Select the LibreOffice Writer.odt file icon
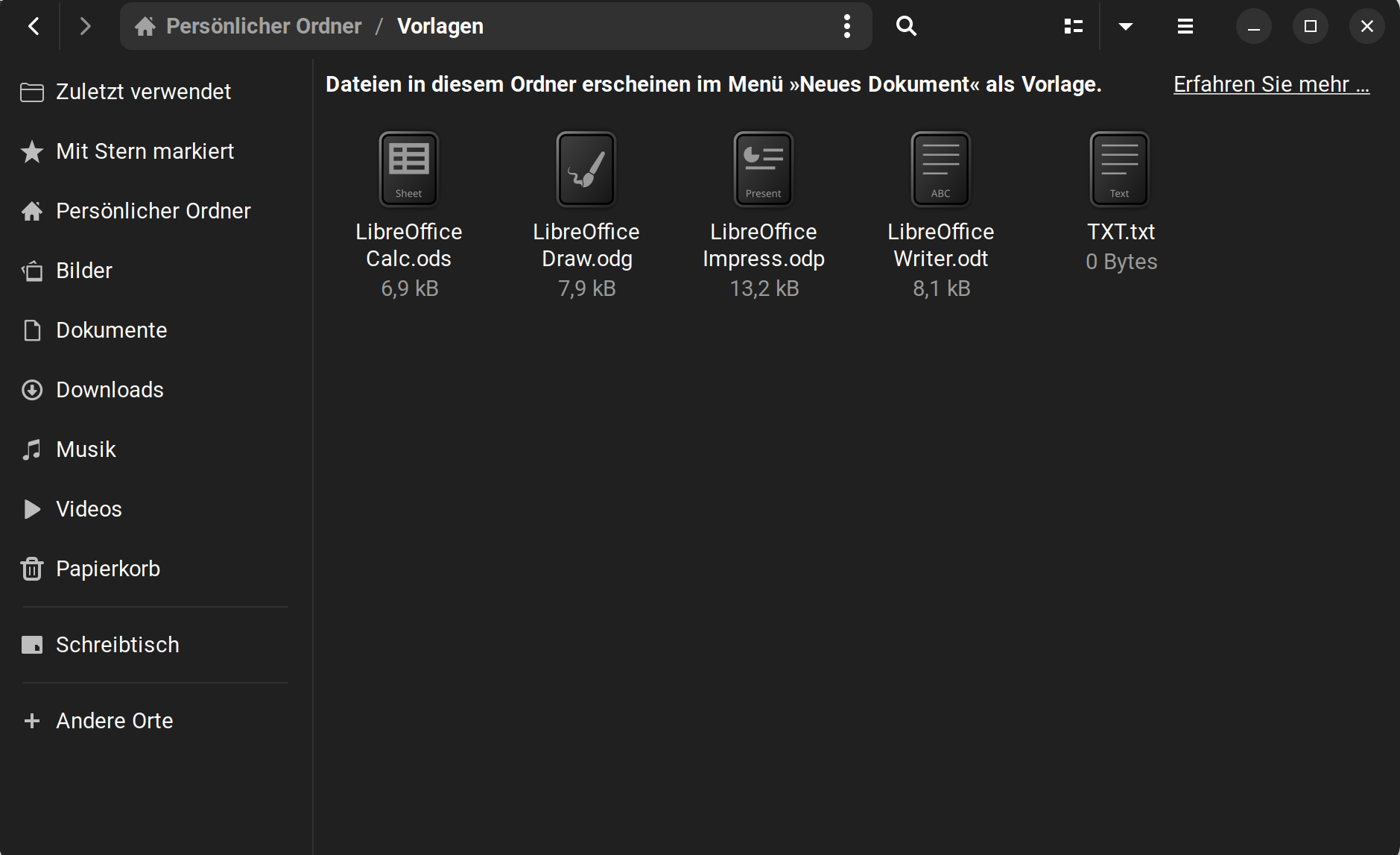 click(x=941, y=169)
